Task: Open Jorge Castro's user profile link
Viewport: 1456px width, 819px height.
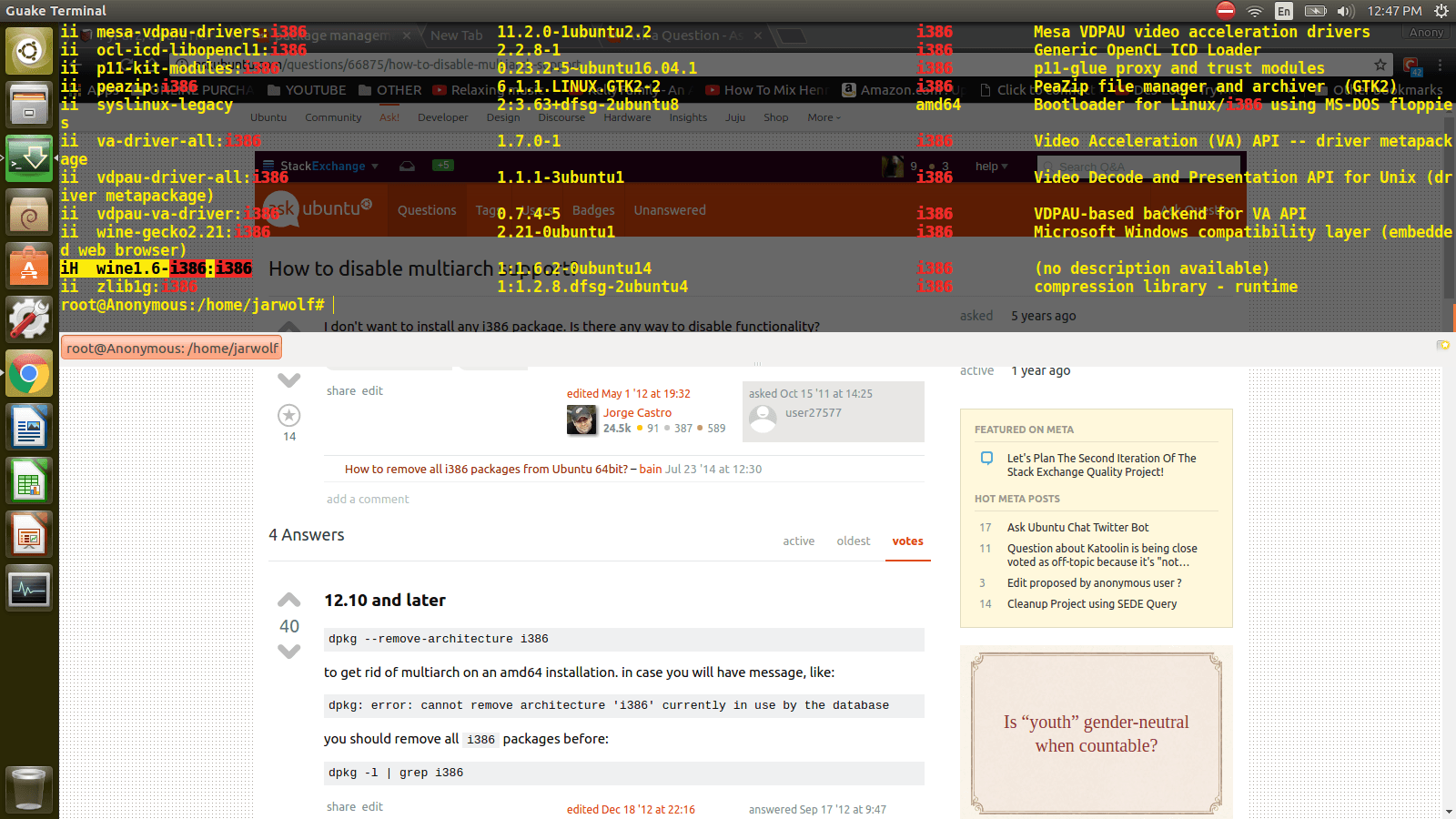Action: (637, 413)
